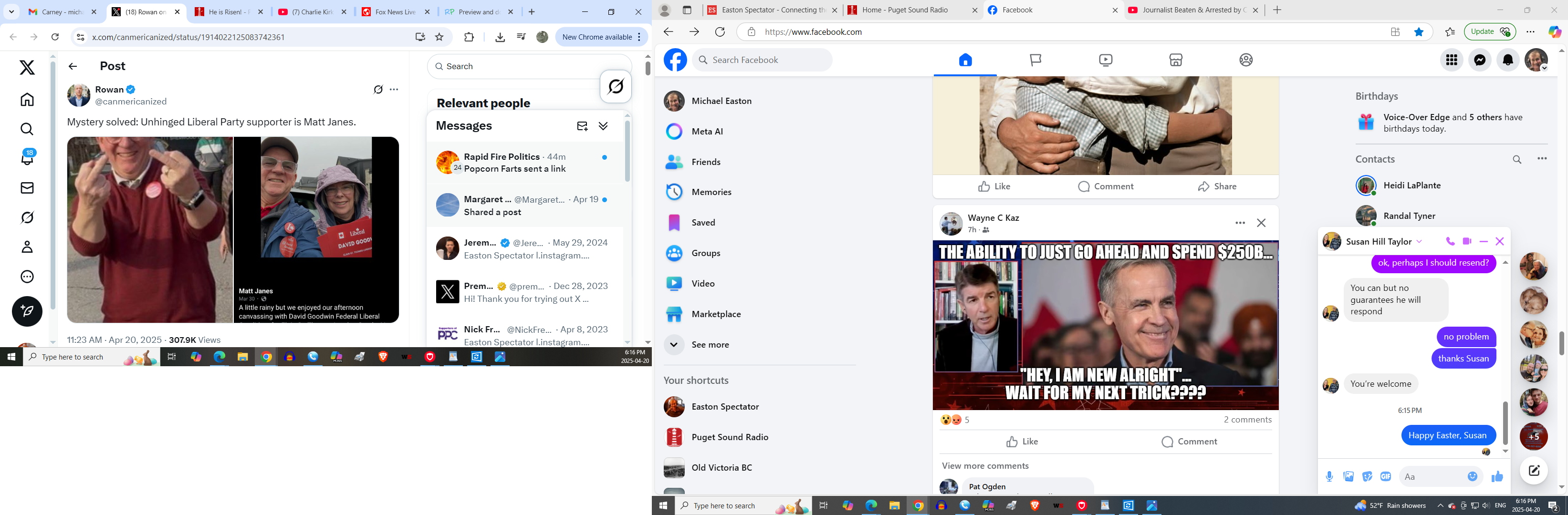Start voice call with Susan Hill Taylor
The height and width of the screenshot is (515, 1568).
click(x=1450, y=241)
